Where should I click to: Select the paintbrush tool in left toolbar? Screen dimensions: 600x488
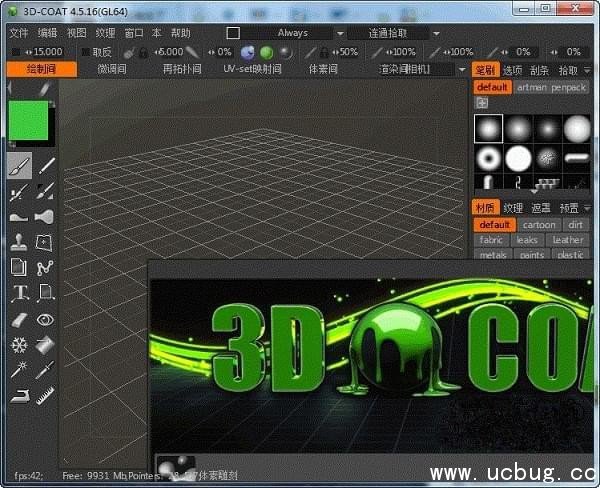point(19,166)
